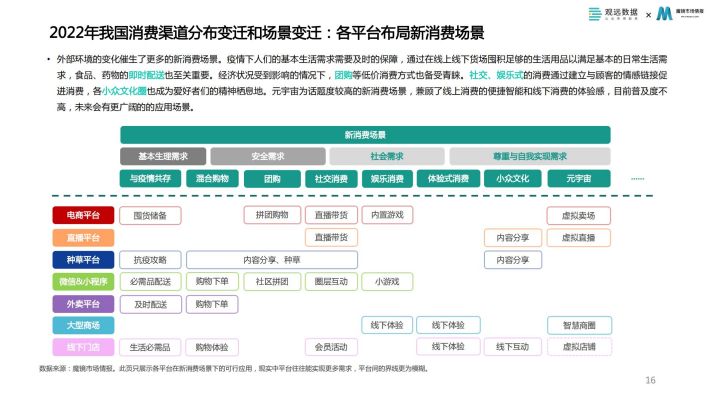
Task: Click the green highlighted 团购 in the paragraph
Action: click(x=343, y=75)
